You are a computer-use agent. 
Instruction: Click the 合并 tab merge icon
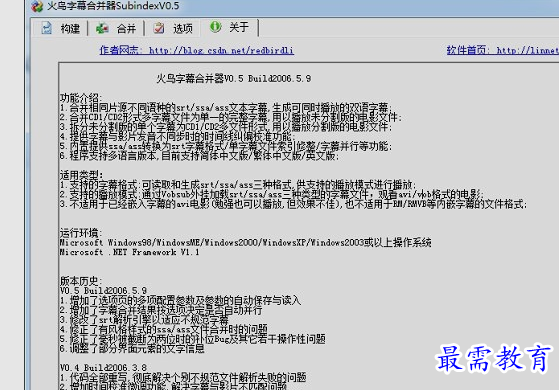102,28
